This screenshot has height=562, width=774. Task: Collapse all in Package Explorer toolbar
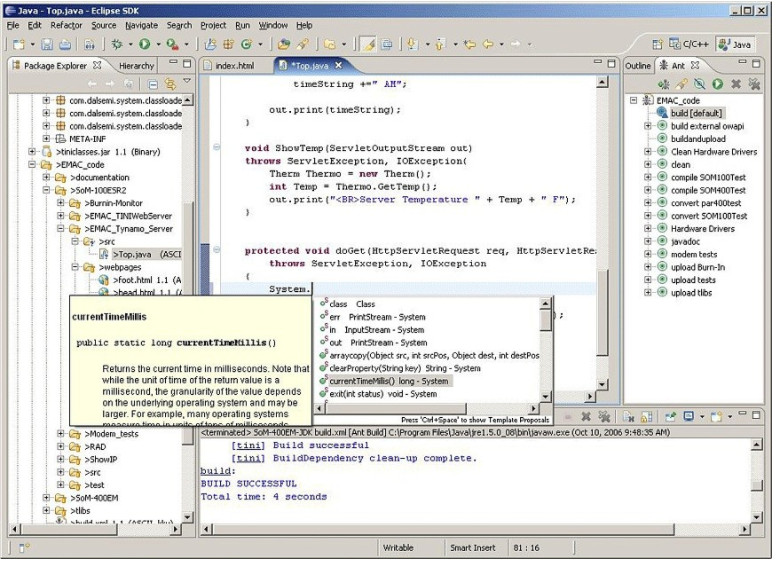pyautogui.click(x=153, y=84)
